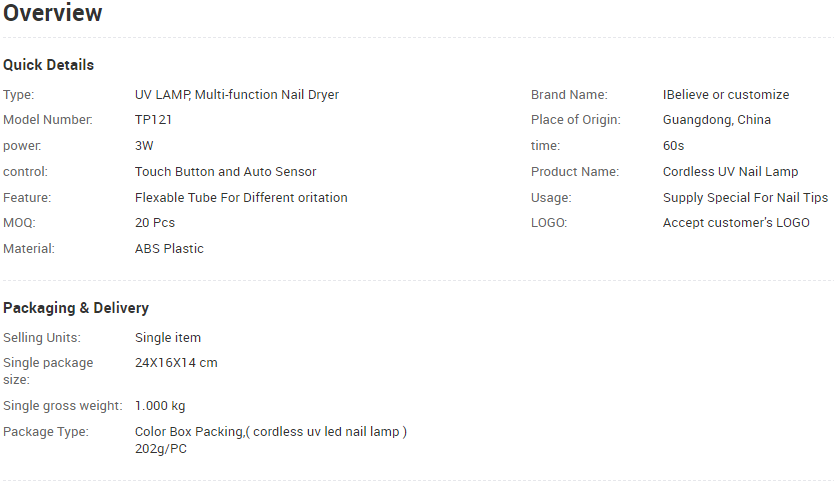Click Cordless UV Nail Lamp product name

(730, 172)
